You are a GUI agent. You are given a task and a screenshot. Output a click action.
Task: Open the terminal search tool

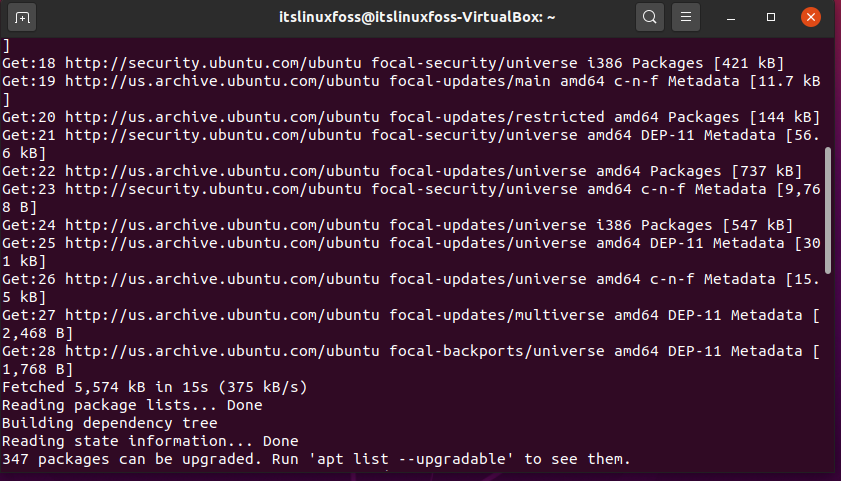tap(650, 17)
